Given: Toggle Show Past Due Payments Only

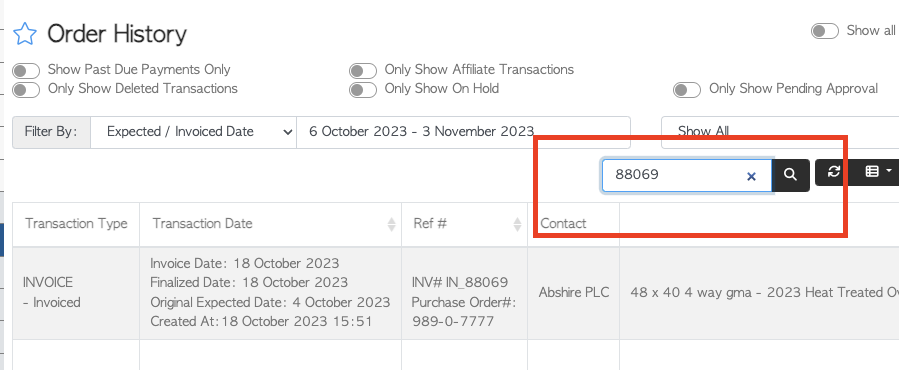Looking at the screenshot, I should point(26,71).
